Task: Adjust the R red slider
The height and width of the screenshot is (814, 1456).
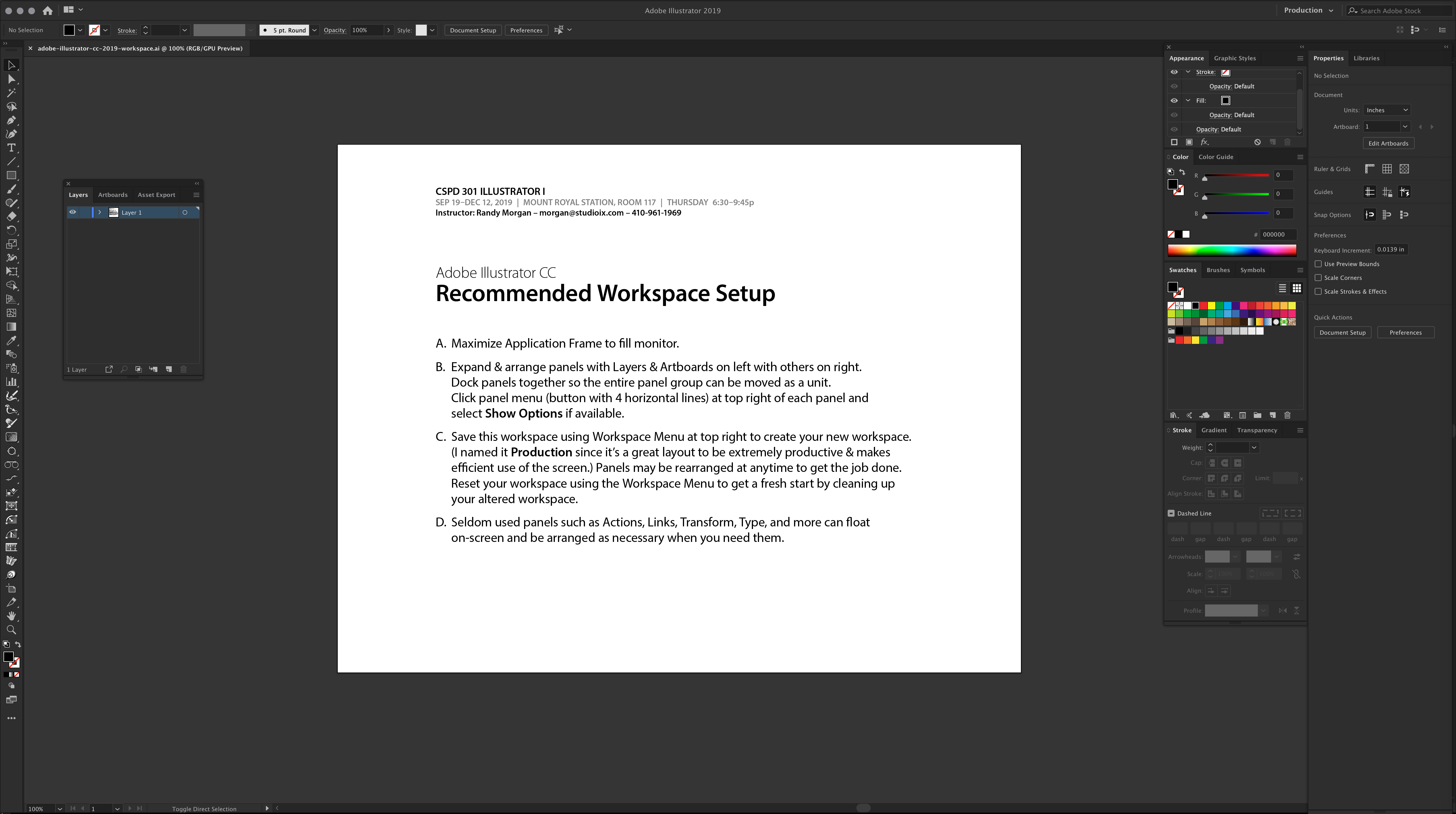Action: [x=1237, y=176]
